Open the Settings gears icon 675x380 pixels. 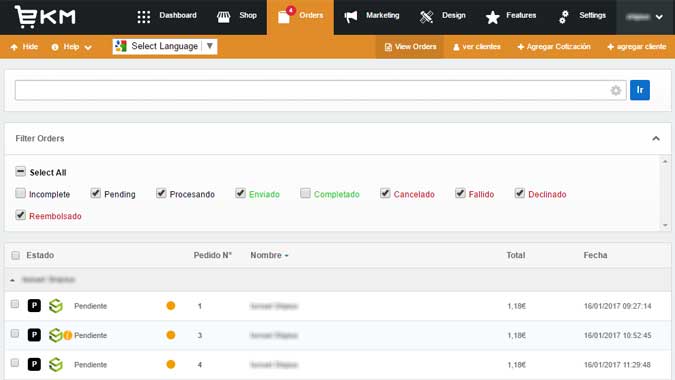[x=564, y=17]
